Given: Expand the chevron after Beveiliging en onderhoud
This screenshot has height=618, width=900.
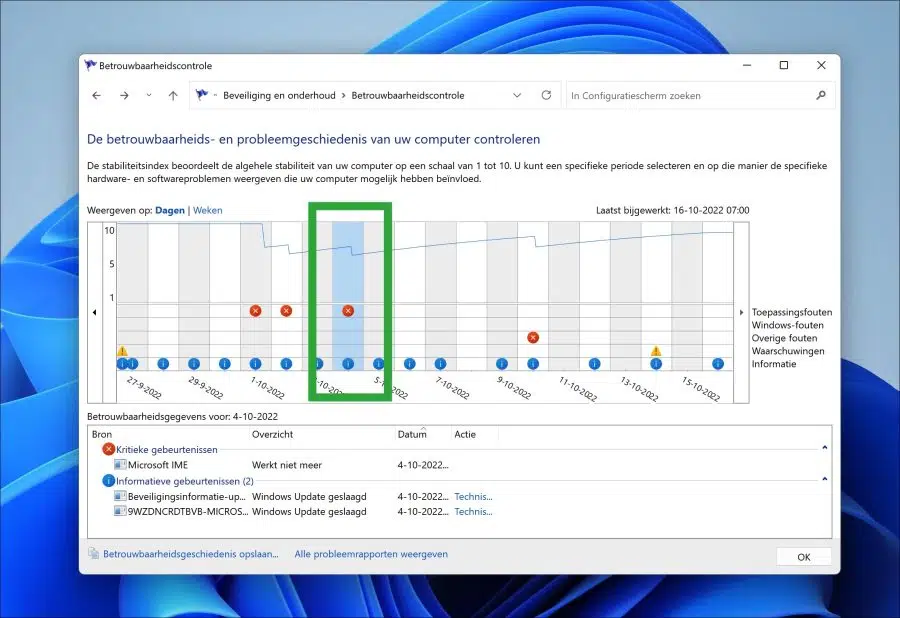Looking at the screenshot, I should [344, 95].
